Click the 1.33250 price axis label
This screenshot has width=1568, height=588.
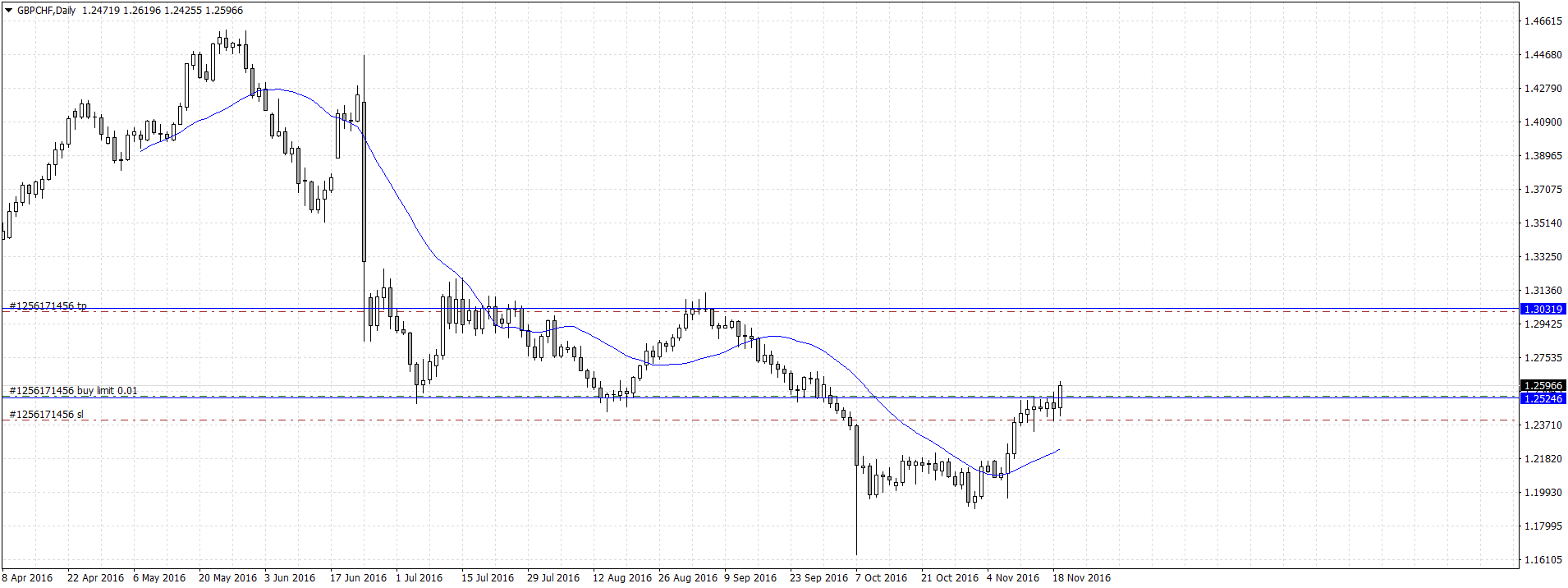[x=1543, y=257]
